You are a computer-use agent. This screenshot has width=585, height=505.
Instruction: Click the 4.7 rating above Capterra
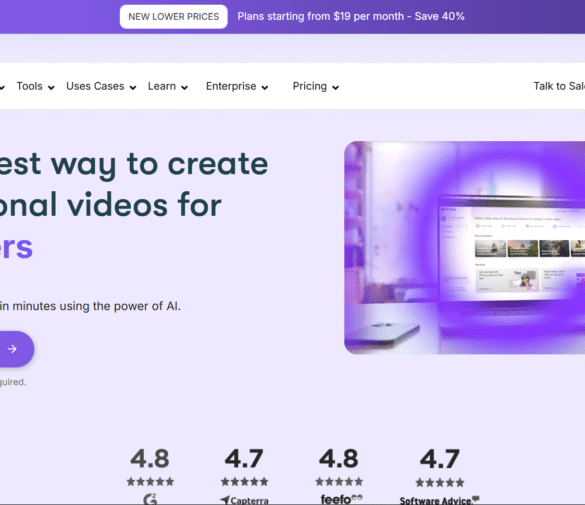click(x=244, y=458)
